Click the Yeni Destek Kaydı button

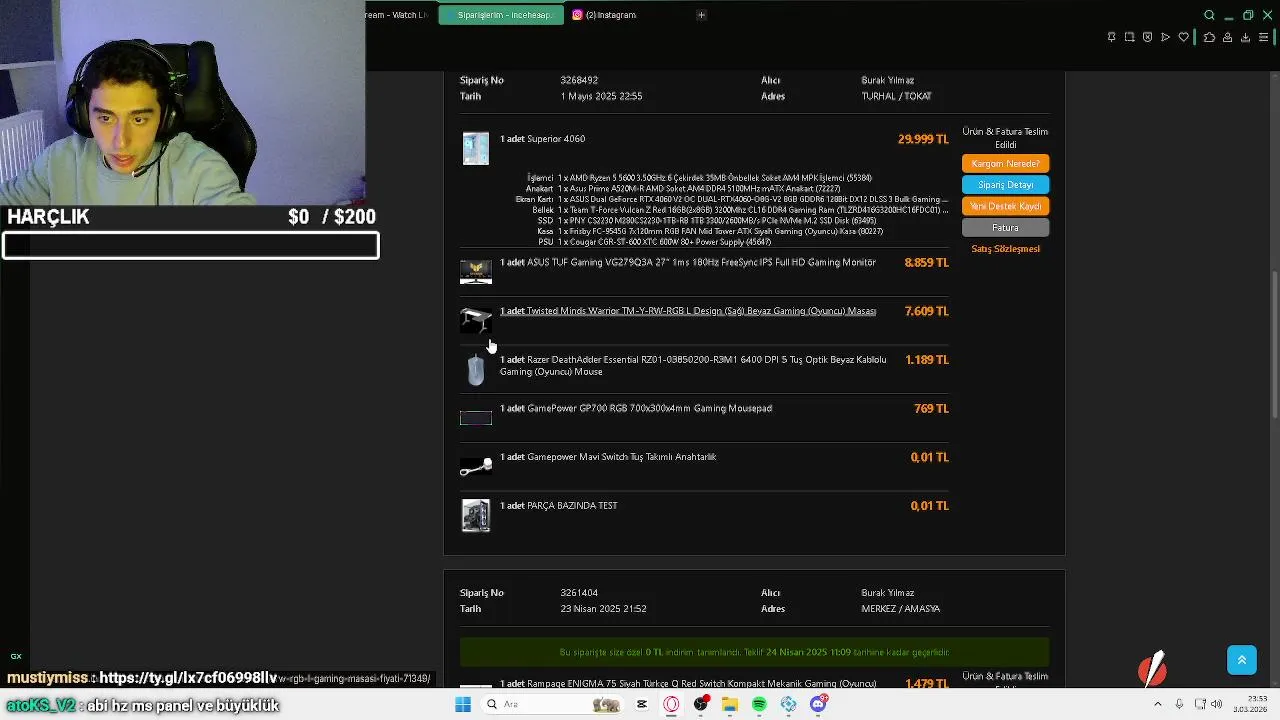[x=1005, y=206]
